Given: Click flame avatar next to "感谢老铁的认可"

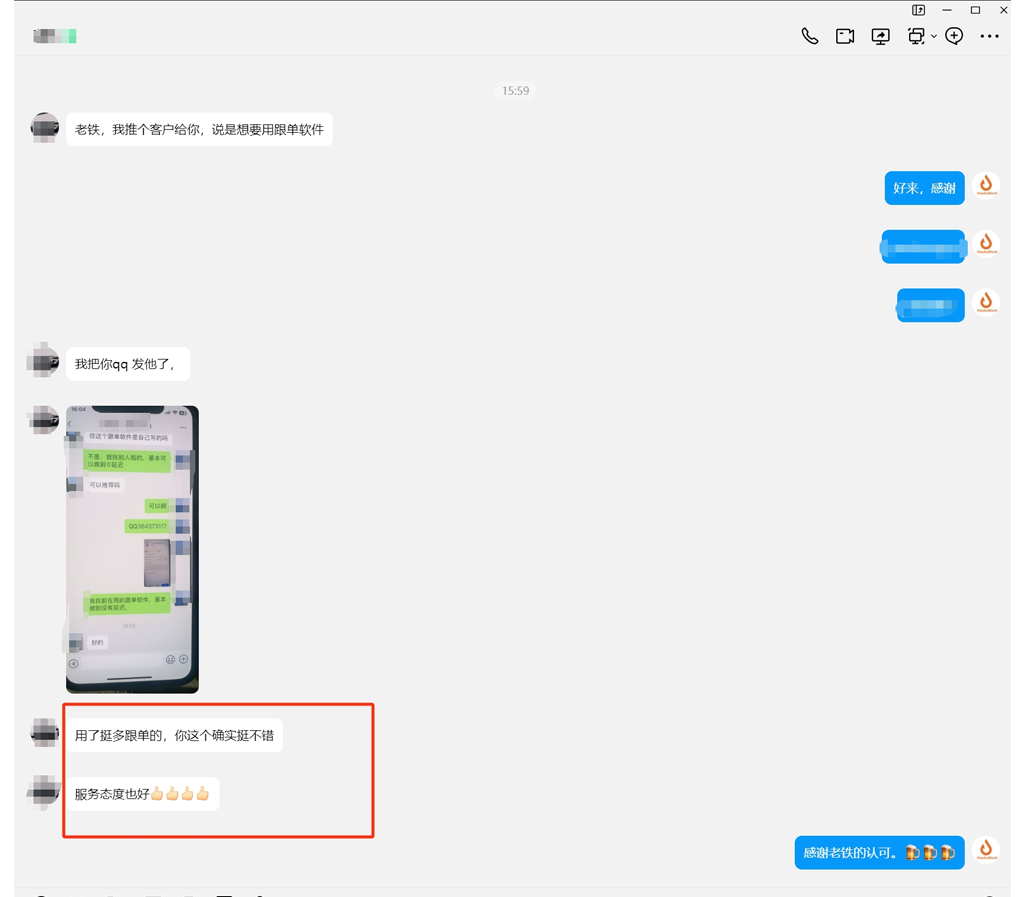Looking at the screenshot, I should click(x=986, y=851).
